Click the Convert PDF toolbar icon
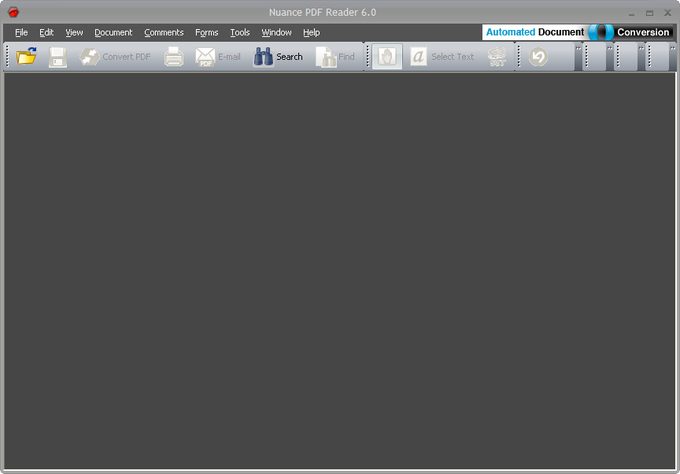This screenshot has height=474, width=680. tap(89, 57)
